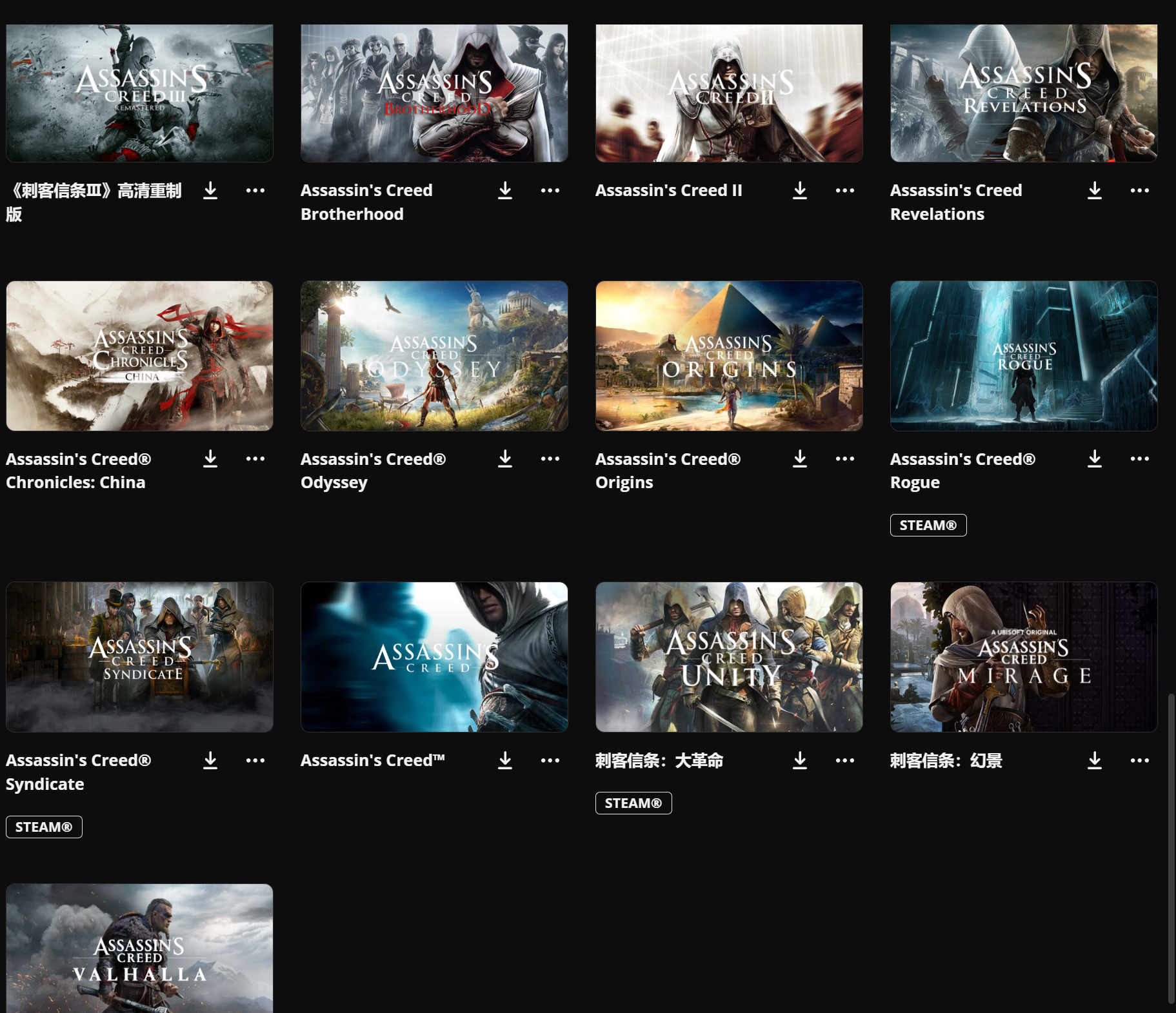Image resolution: width=1176 pixels, height=1013 pixels.
Task: Download 《刺客信条Ⅲ》高清重制版 game
Action: tap(210, 190)
